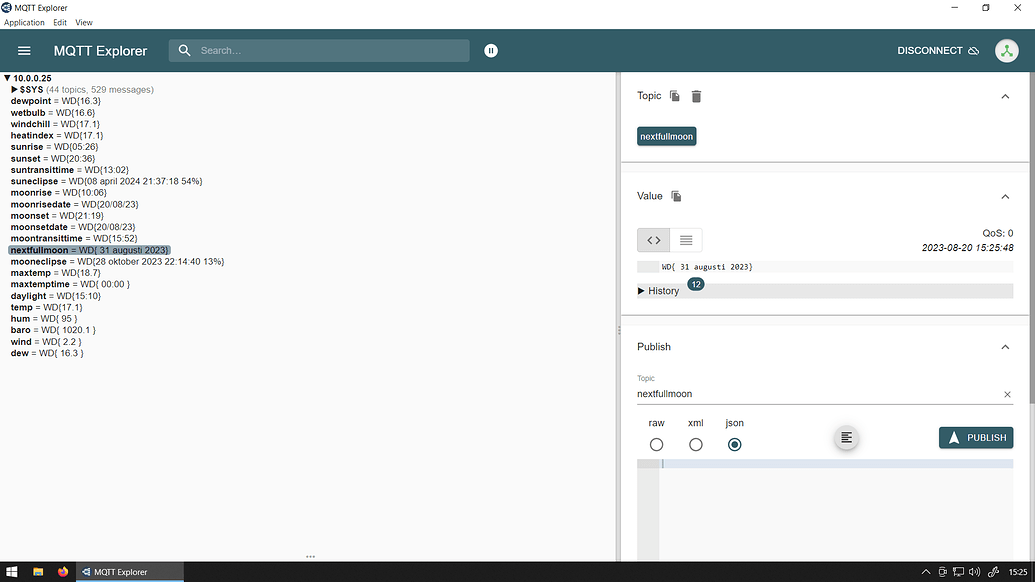Click the publish Topic input field
1035x582 pixels.
tap(818, 394)
